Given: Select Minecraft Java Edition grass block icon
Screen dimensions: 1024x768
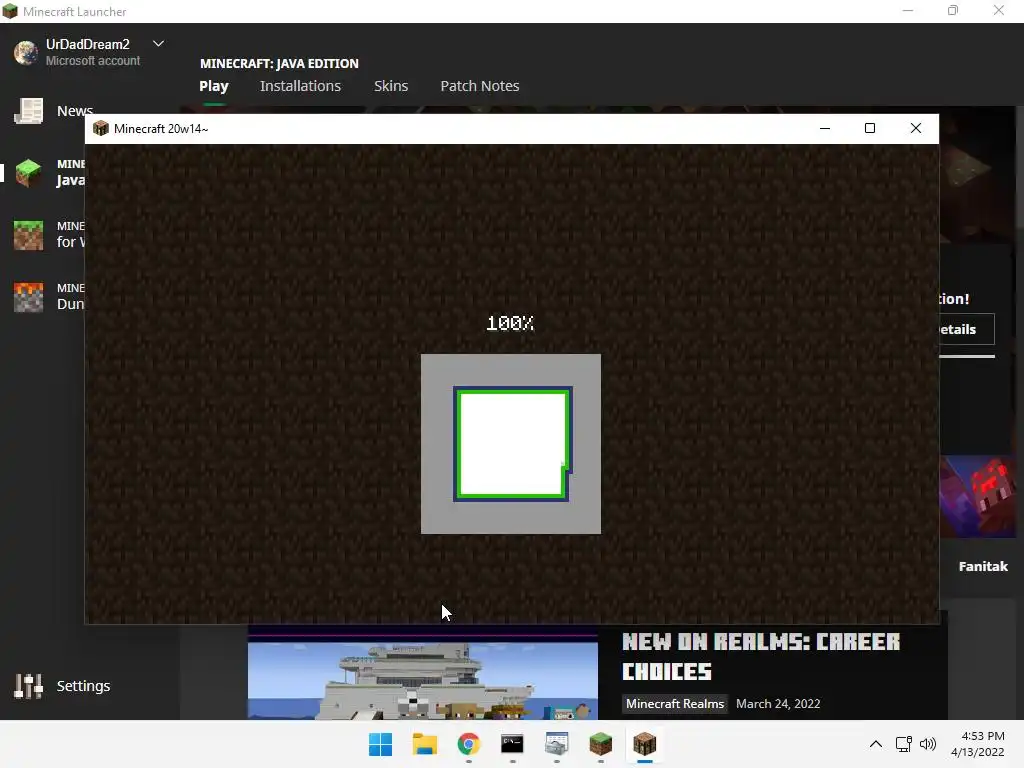Looking at the screenshot, I should point(29,173).
